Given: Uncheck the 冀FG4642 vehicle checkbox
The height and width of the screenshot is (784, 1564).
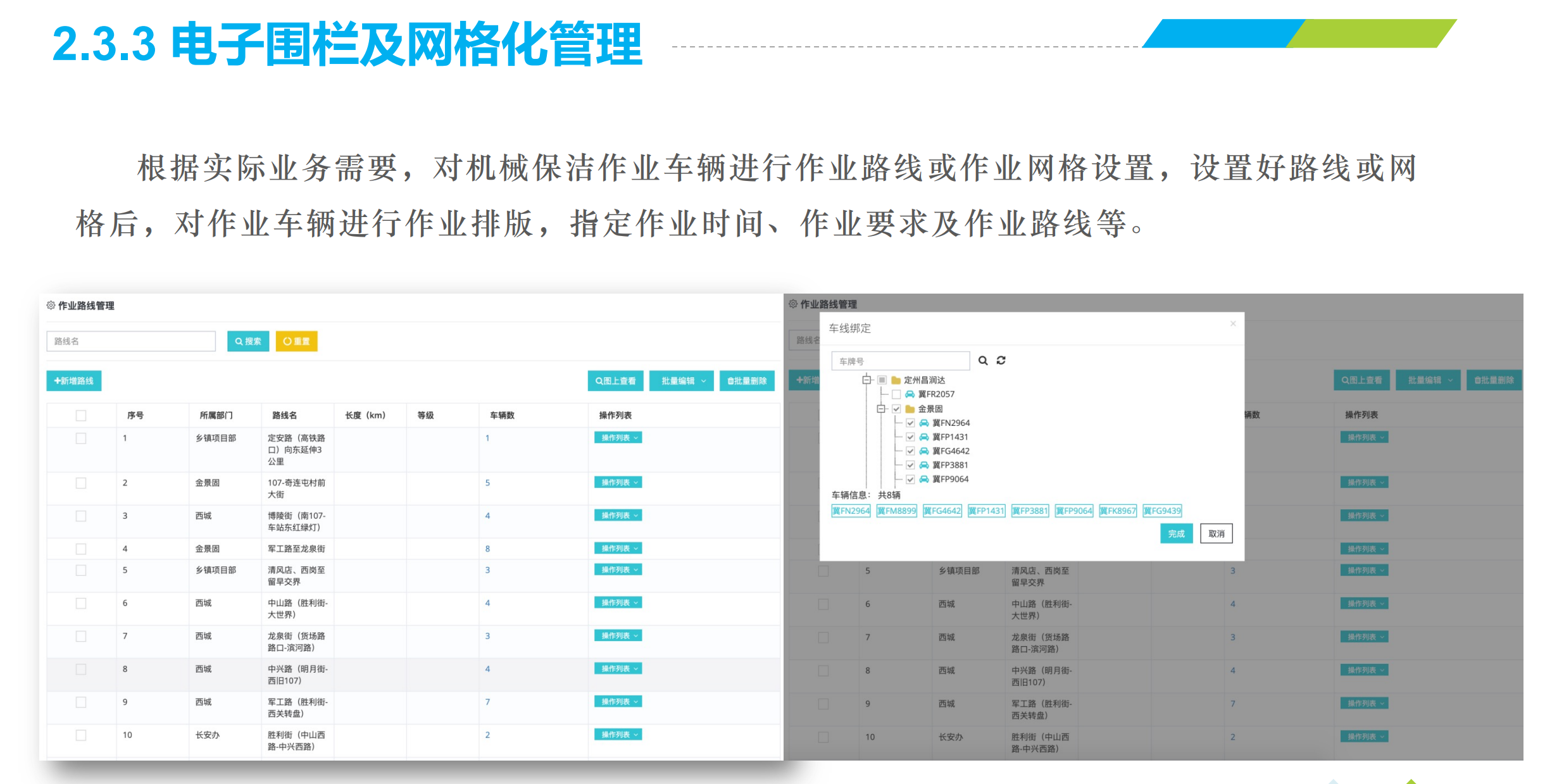Looking at the screenshot, I should pyautogui.click(x=910, y=451).
